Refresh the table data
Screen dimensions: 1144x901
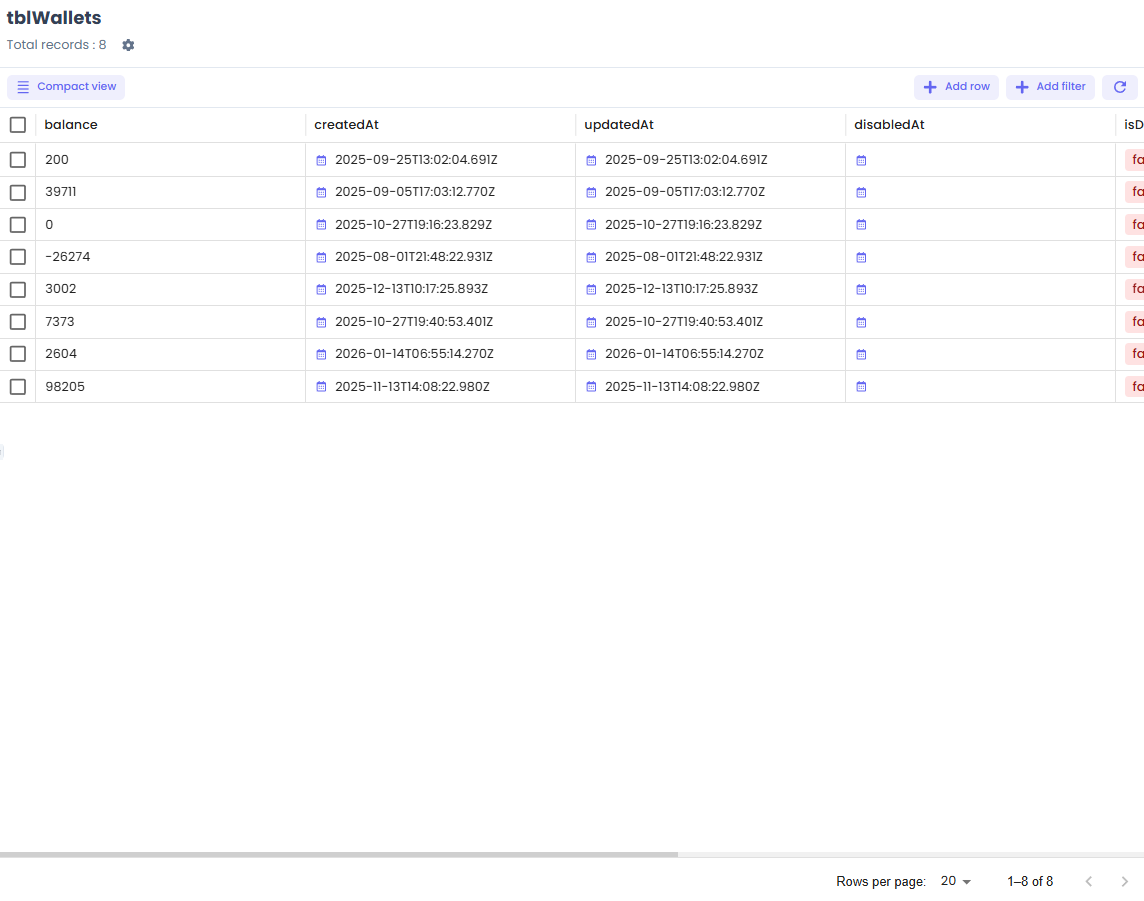click(1119, 87)
